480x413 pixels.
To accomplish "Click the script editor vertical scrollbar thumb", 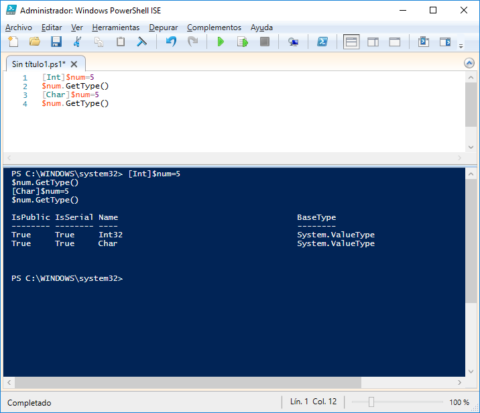I will point(471,104).
